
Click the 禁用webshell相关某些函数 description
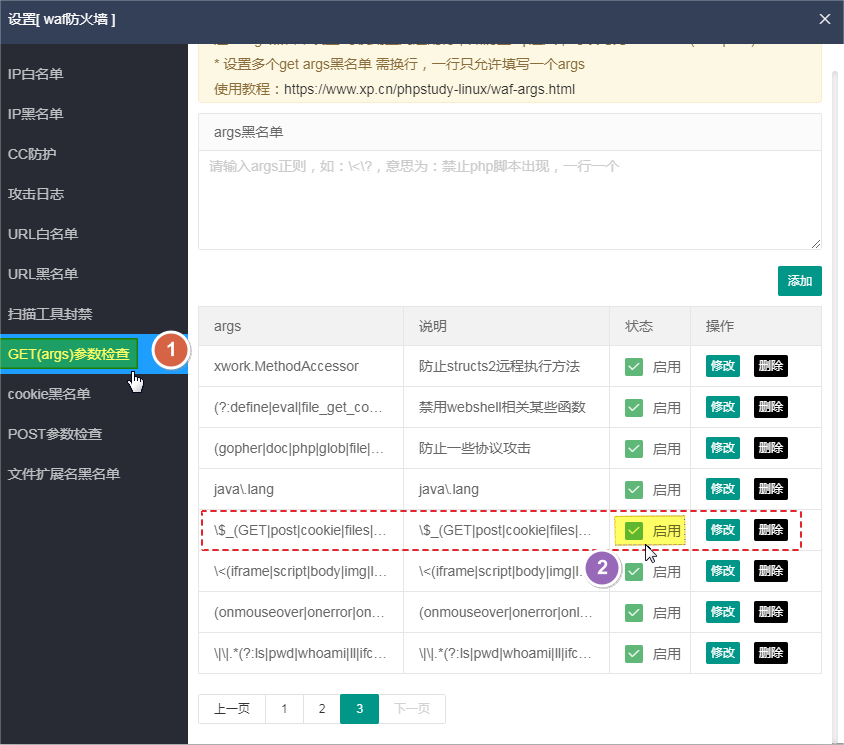tap(507, 407)
